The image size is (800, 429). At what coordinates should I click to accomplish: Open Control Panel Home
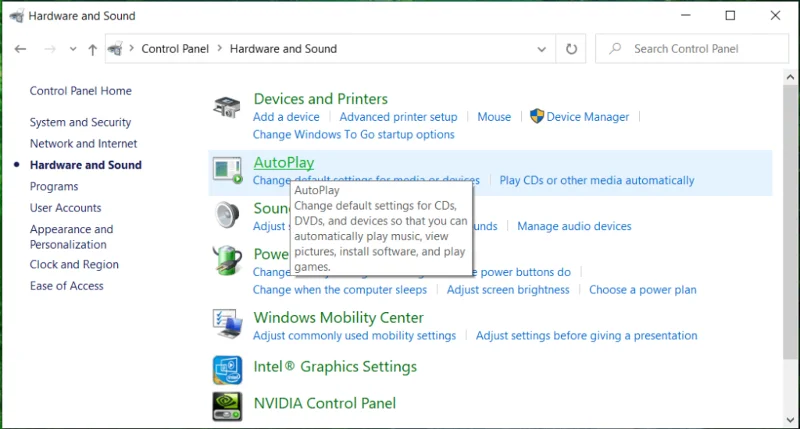(x=81, y=91)
